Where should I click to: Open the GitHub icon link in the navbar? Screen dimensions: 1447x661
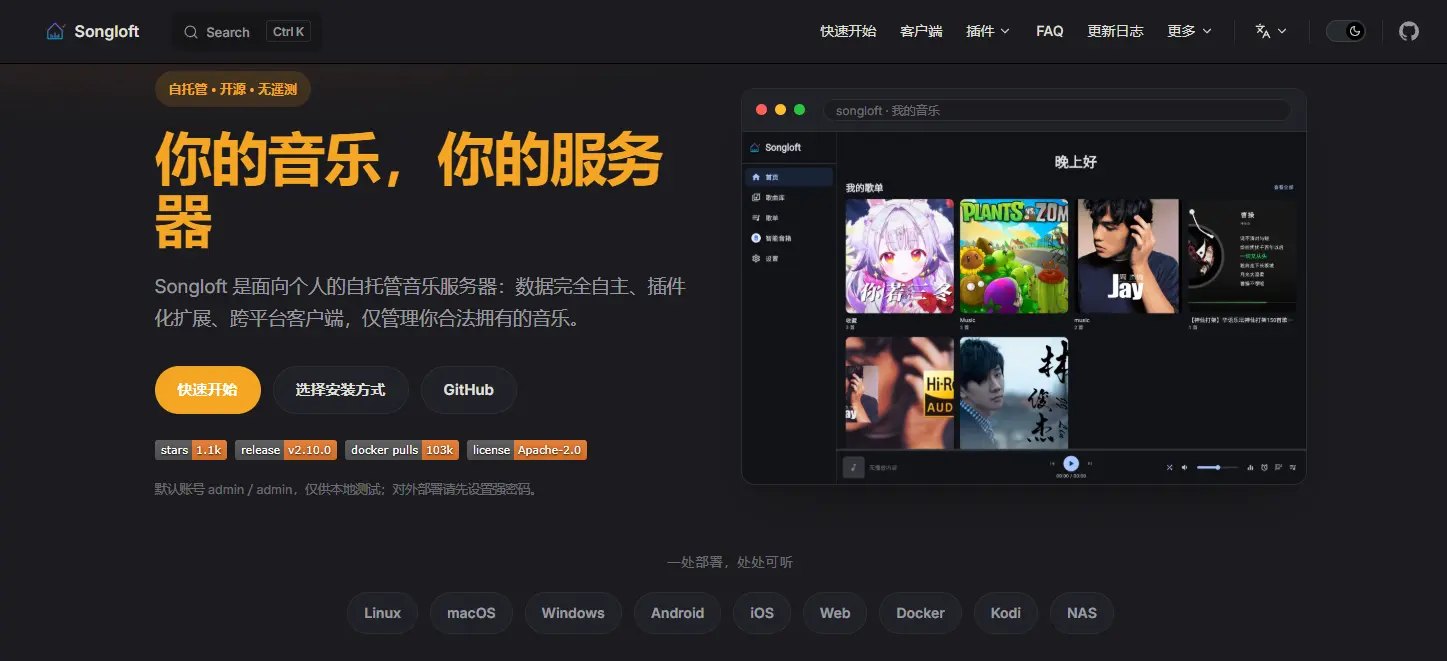coord(1408,31)
